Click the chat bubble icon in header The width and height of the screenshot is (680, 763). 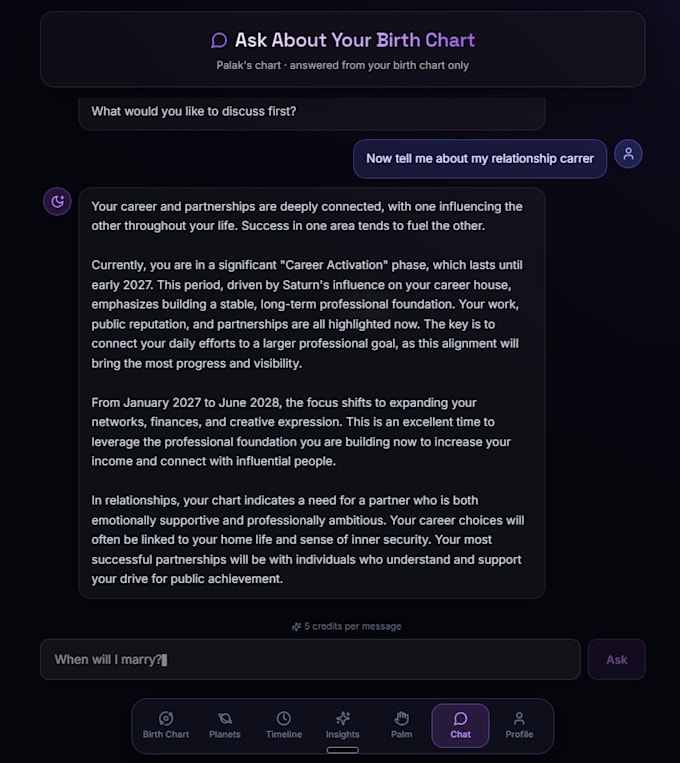point(219,40)
